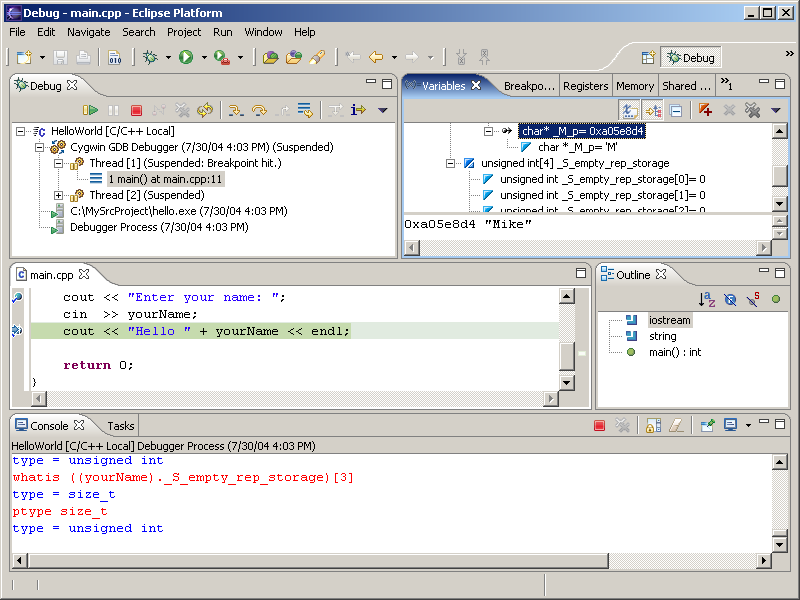Open the Run menu
The width and height of the screenshot is (800, 600).
pos(222,32)
